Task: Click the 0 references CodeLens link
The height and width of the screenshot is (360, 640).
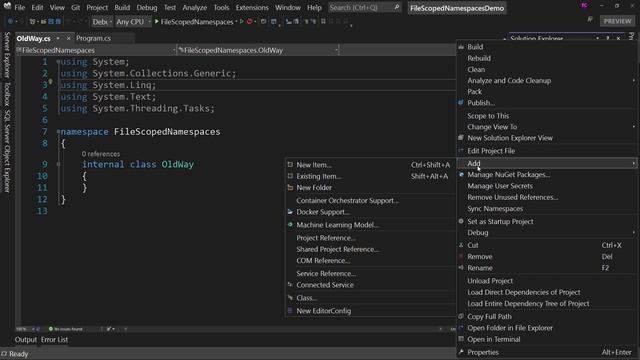Action: 100,154
